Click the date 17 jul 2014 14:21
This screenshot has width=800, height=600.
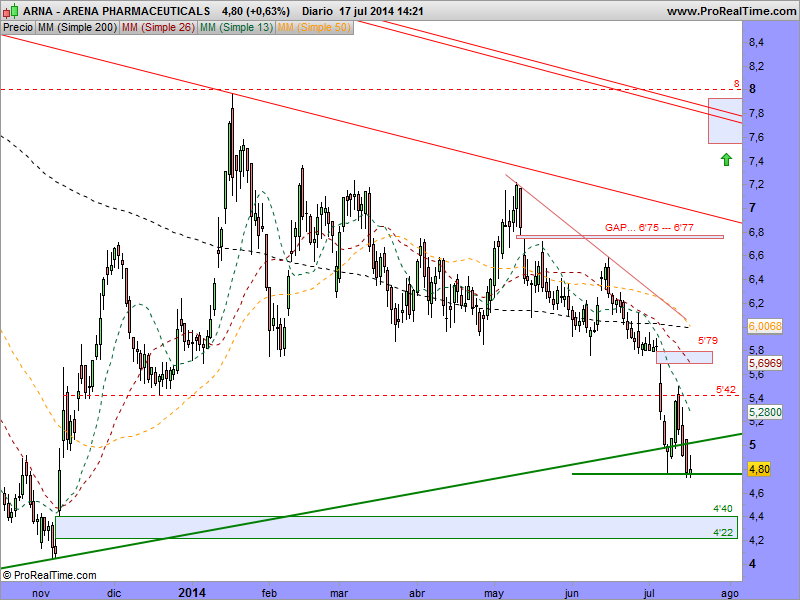pyautogui.click(x=380, y=11)
